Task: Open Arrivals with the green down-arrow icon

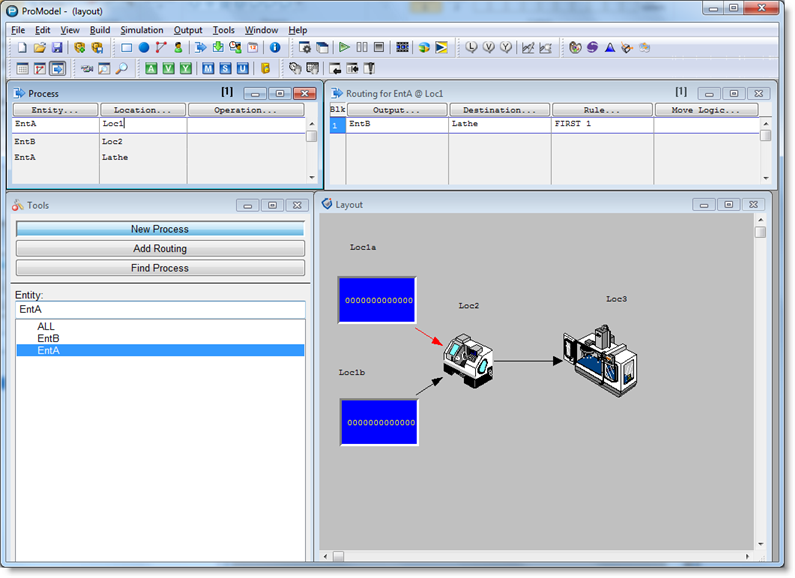Action: point(218,48)
